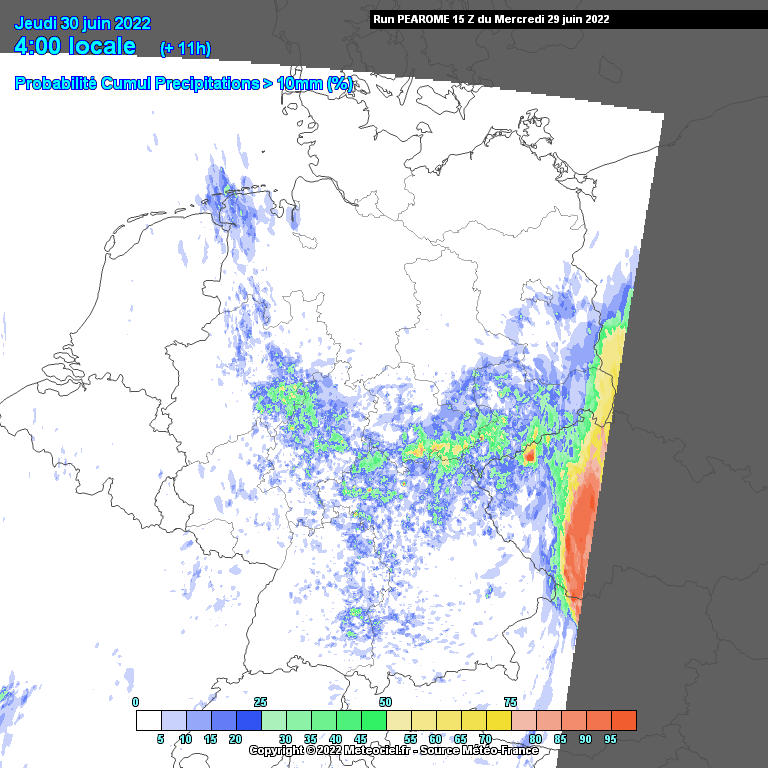Image resolution: width=768 pixels, height=768 pixels.
Task: Select the pale yellow 50% legend swatch
Action: 398,720
